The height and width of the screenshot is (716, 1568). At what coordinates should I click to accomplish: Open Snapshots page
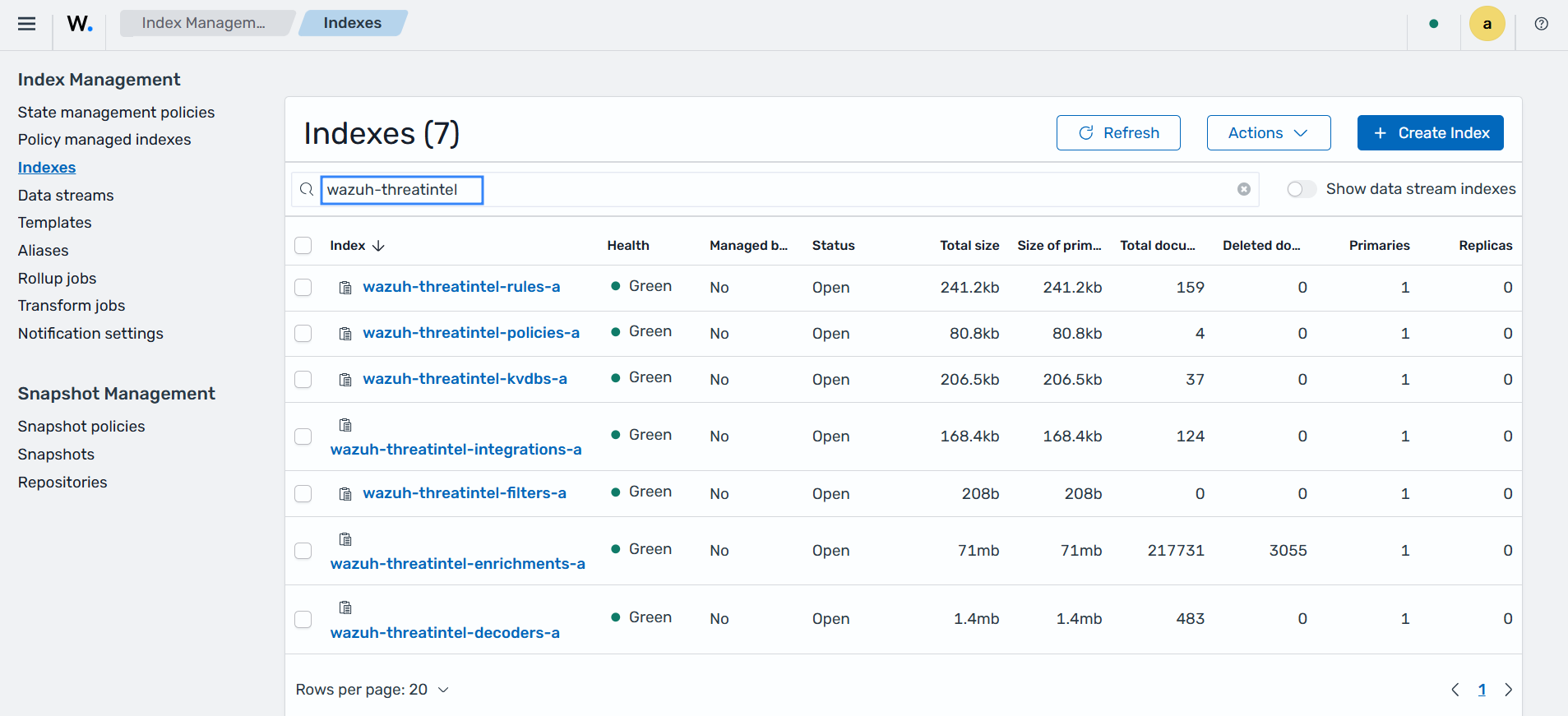point(56,455)
